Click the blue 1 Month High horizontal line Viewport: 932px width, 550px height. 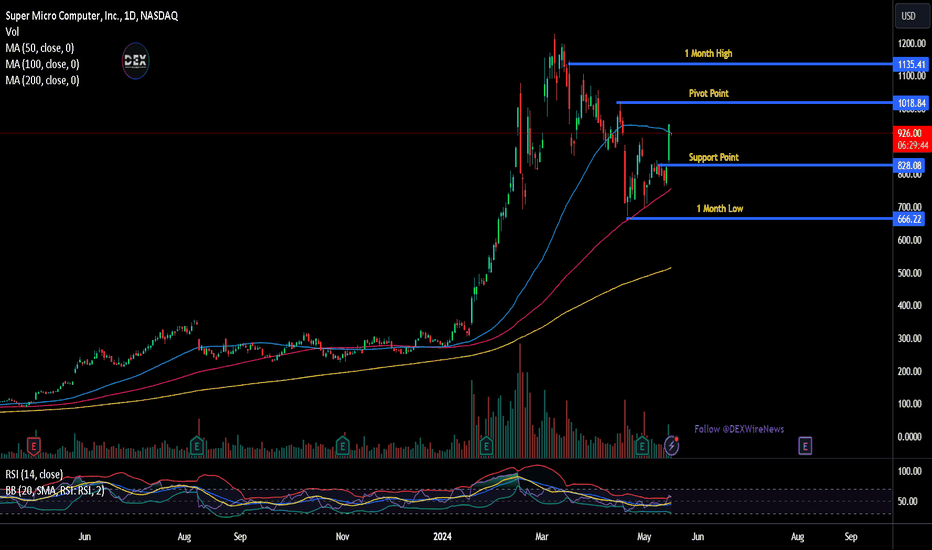coord(731,64)
